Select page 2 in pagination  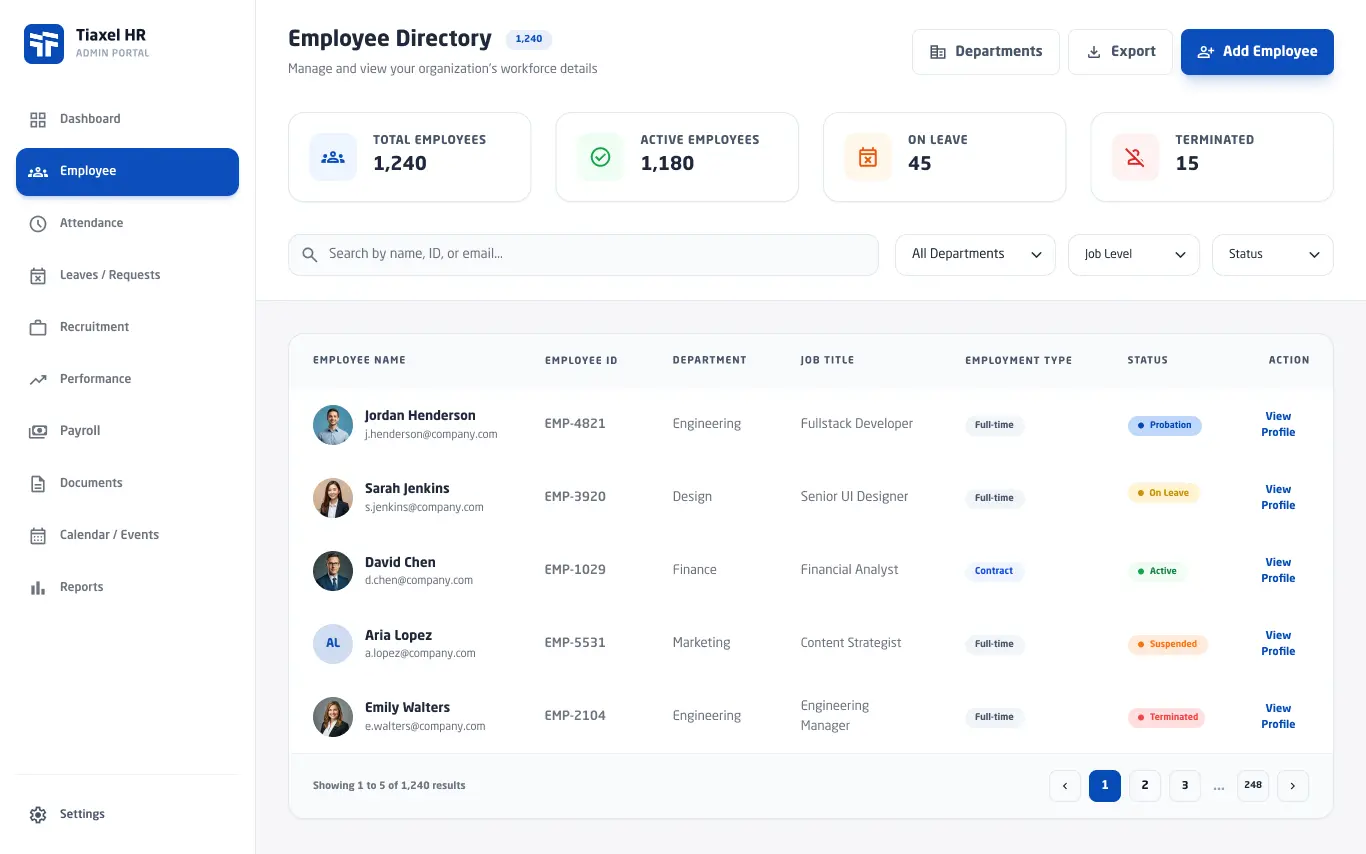(x=1145, y=786)
